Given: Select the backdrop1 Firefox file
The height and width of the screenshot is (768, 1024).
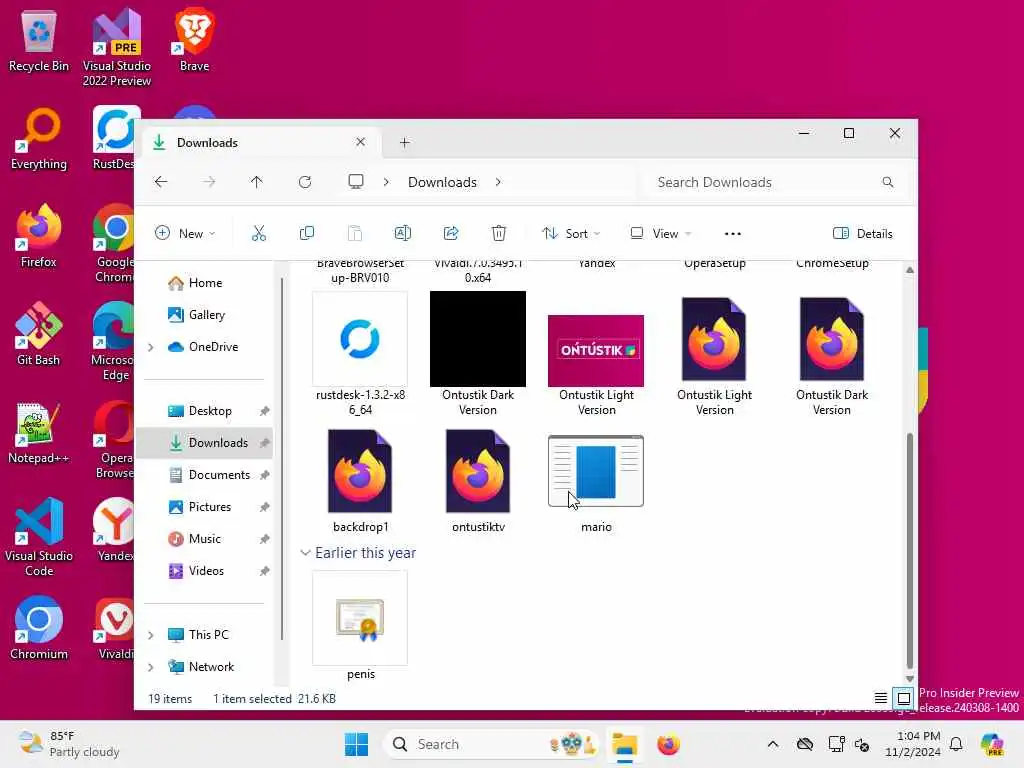Looking at the screenshot, I should (360, 481).
